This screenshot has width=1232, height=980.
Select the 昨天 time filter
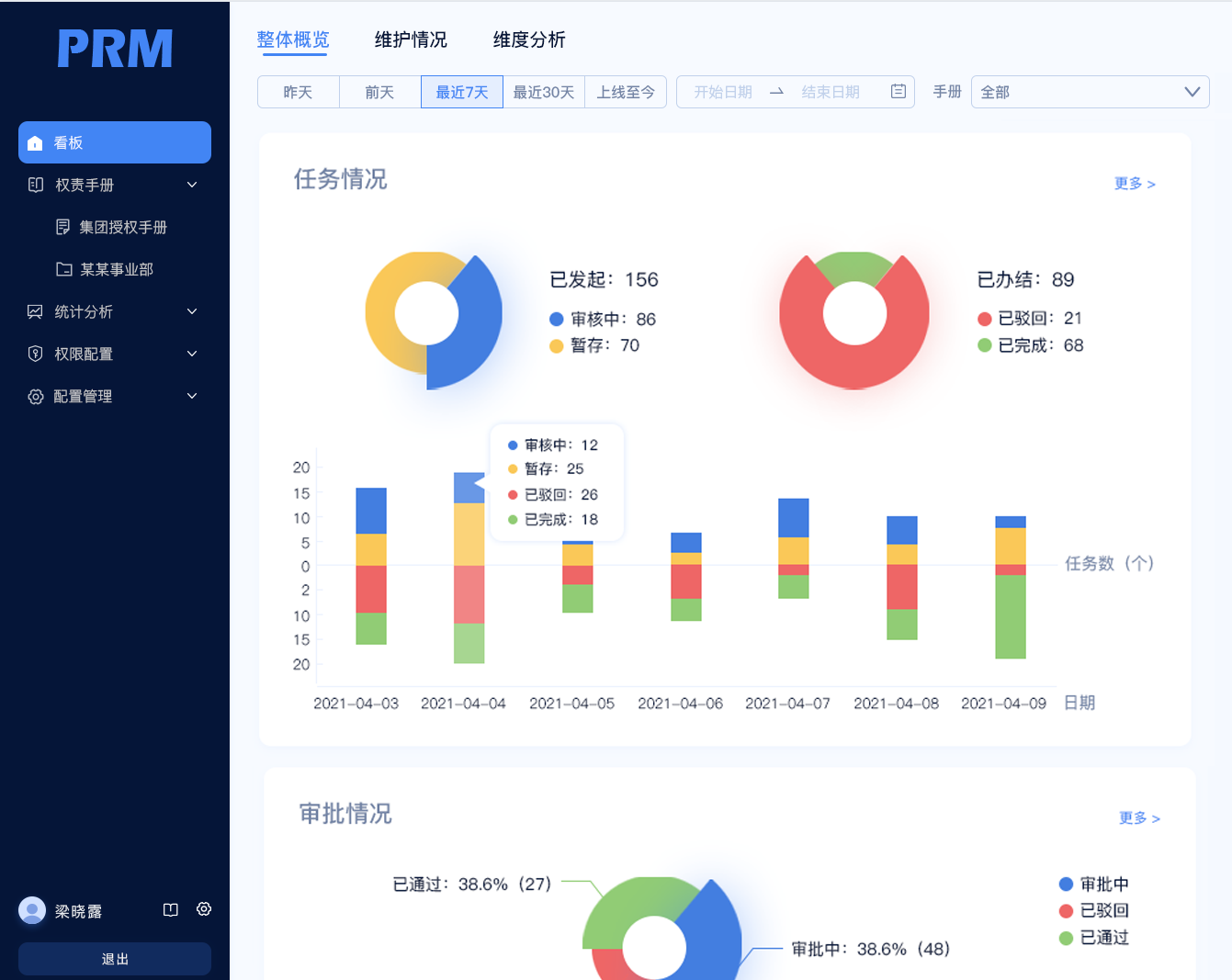[299, 92]
